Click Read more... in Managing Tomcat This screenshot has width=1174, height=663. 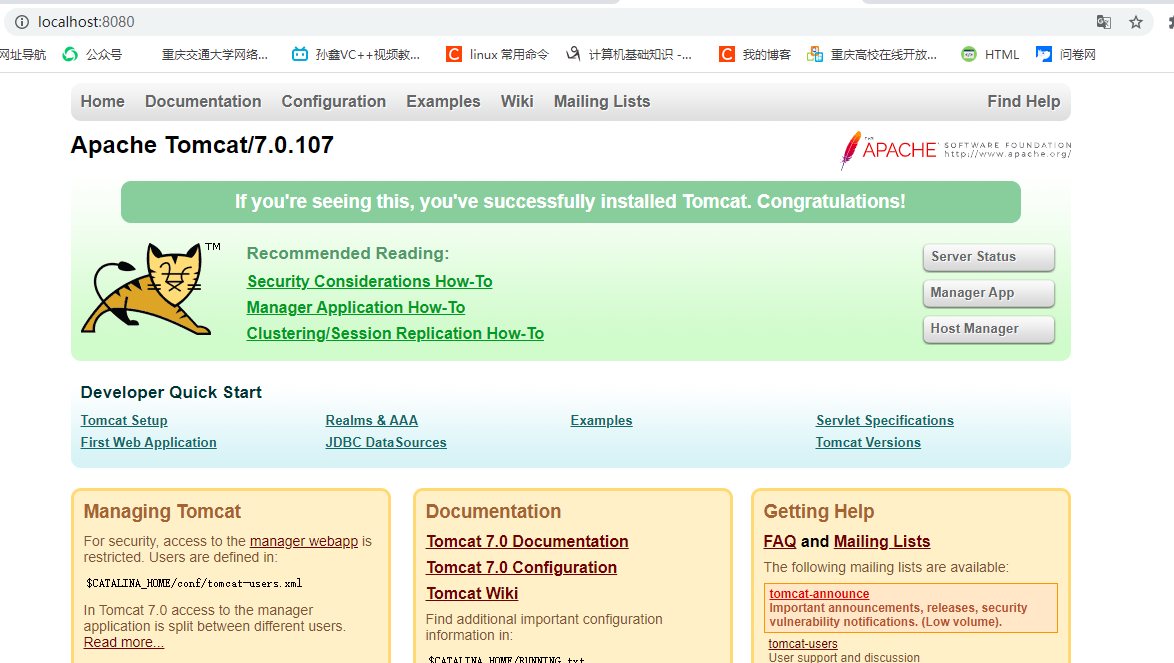124,642
